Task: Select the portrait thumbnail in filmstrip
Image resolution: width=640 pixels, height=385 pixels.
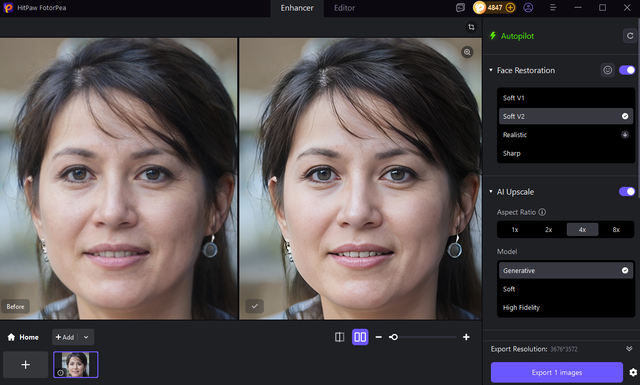Action: pos(76,364)
